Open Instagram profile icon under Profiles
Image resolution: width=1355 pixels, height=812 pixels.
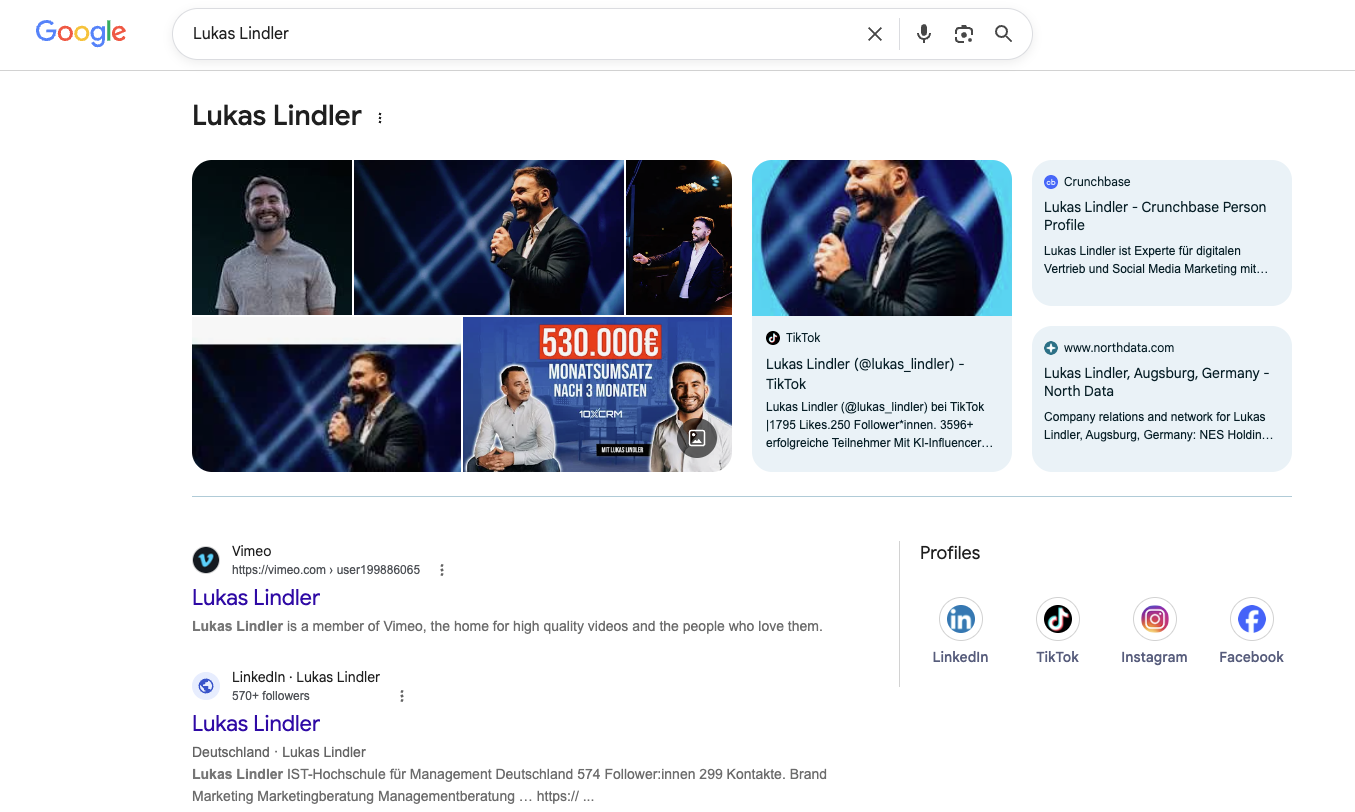pyautogui.click(x=1154, y=620)
